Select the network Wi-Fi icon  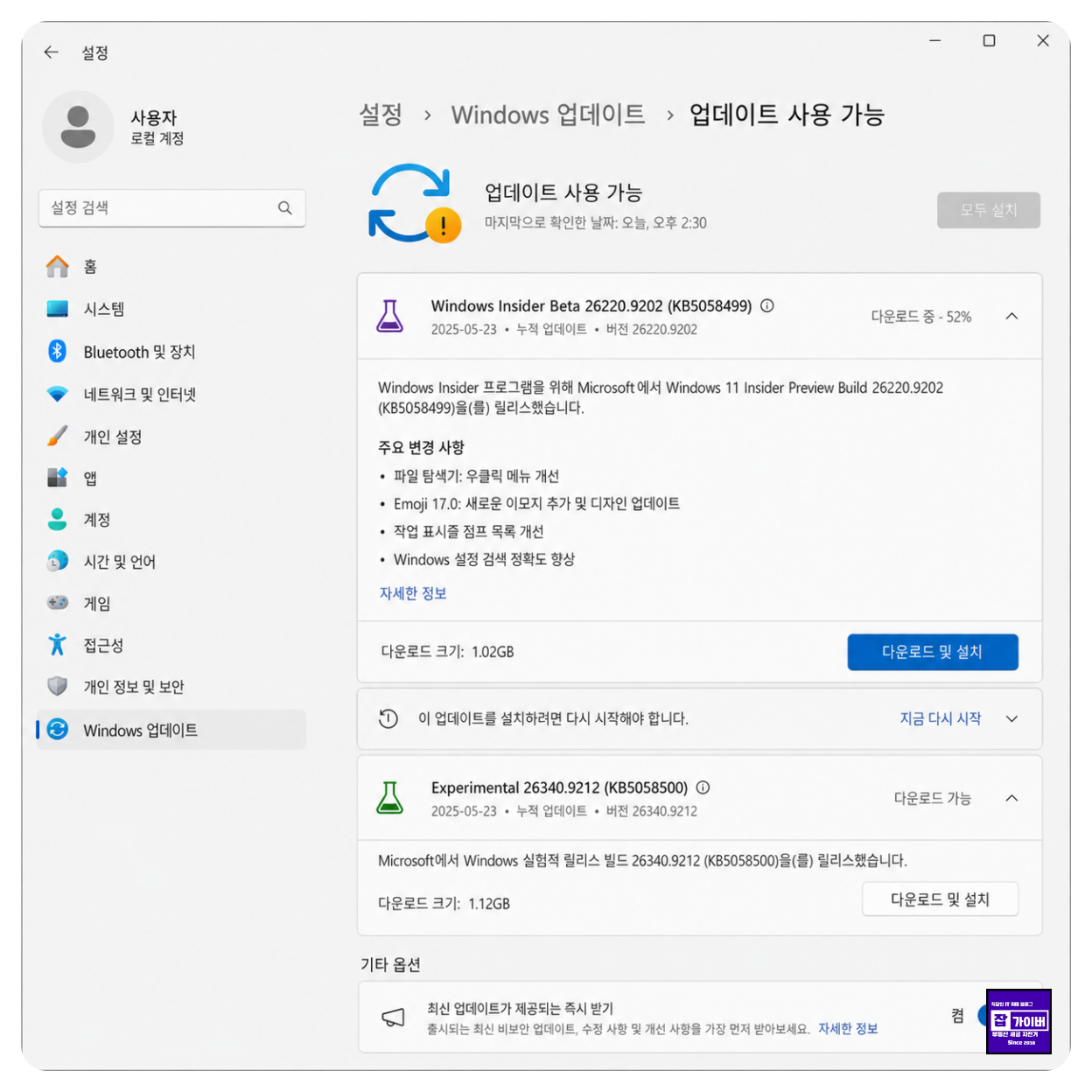[58, 395]
